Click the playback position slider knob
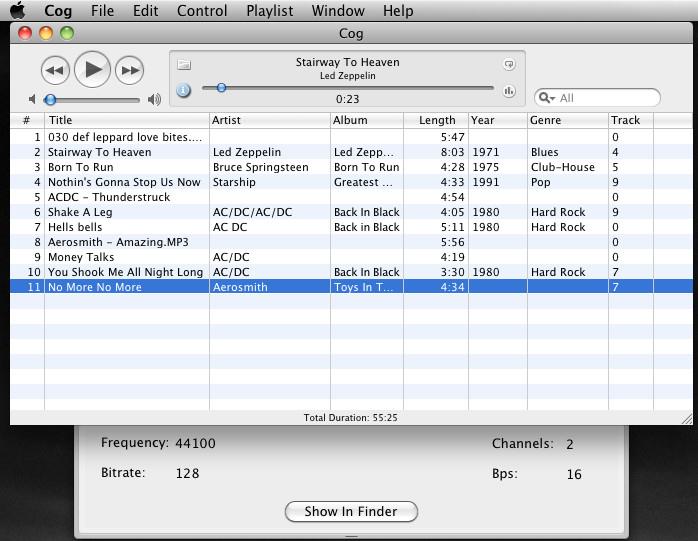 [221, 88]
